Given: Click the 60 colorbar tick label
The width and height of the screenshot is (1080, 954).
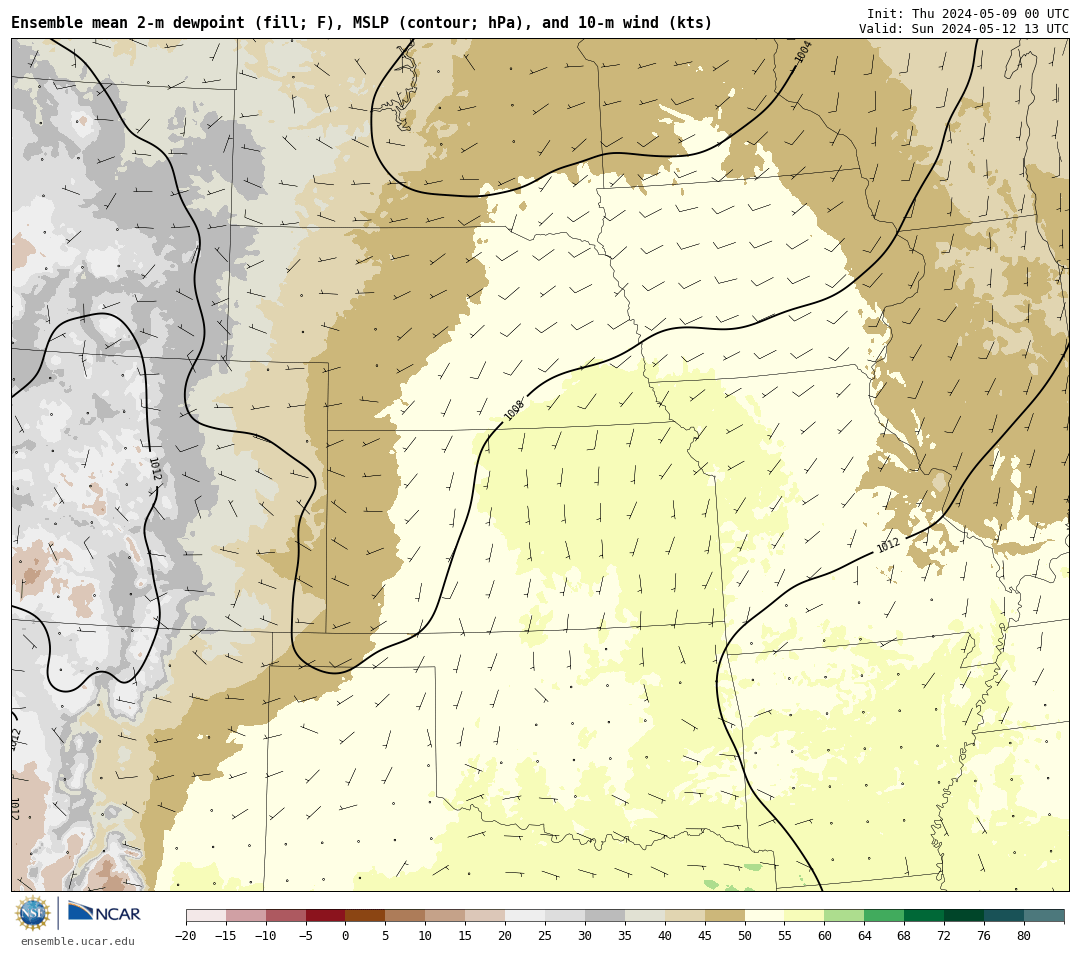Looking at the screenshot, I should pyautogui.click(x=825, y=935).
